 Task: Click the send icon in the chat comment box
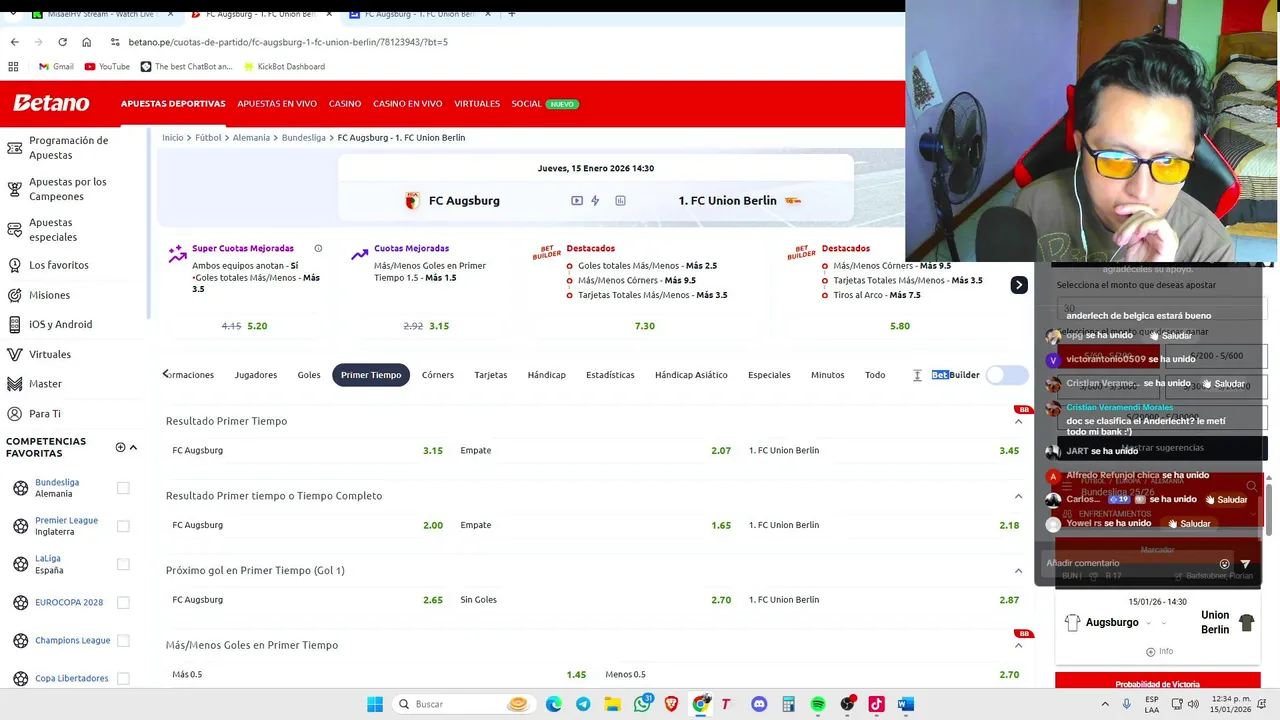(x=1245, y=564)
